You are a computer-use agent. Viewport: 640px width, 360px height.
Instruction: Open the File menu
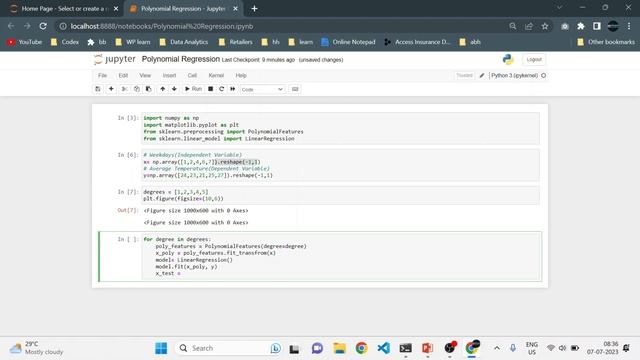click(102, 76)
